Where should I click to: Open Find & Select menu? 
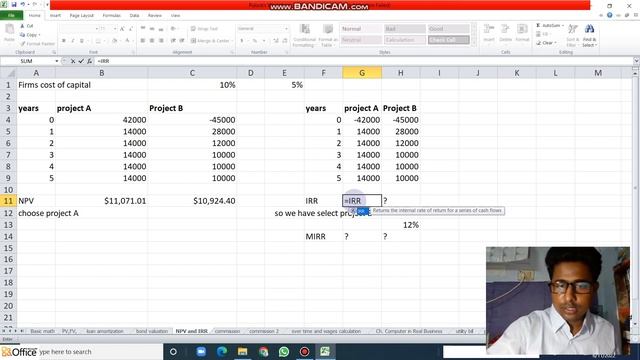[x=589, y=35]
